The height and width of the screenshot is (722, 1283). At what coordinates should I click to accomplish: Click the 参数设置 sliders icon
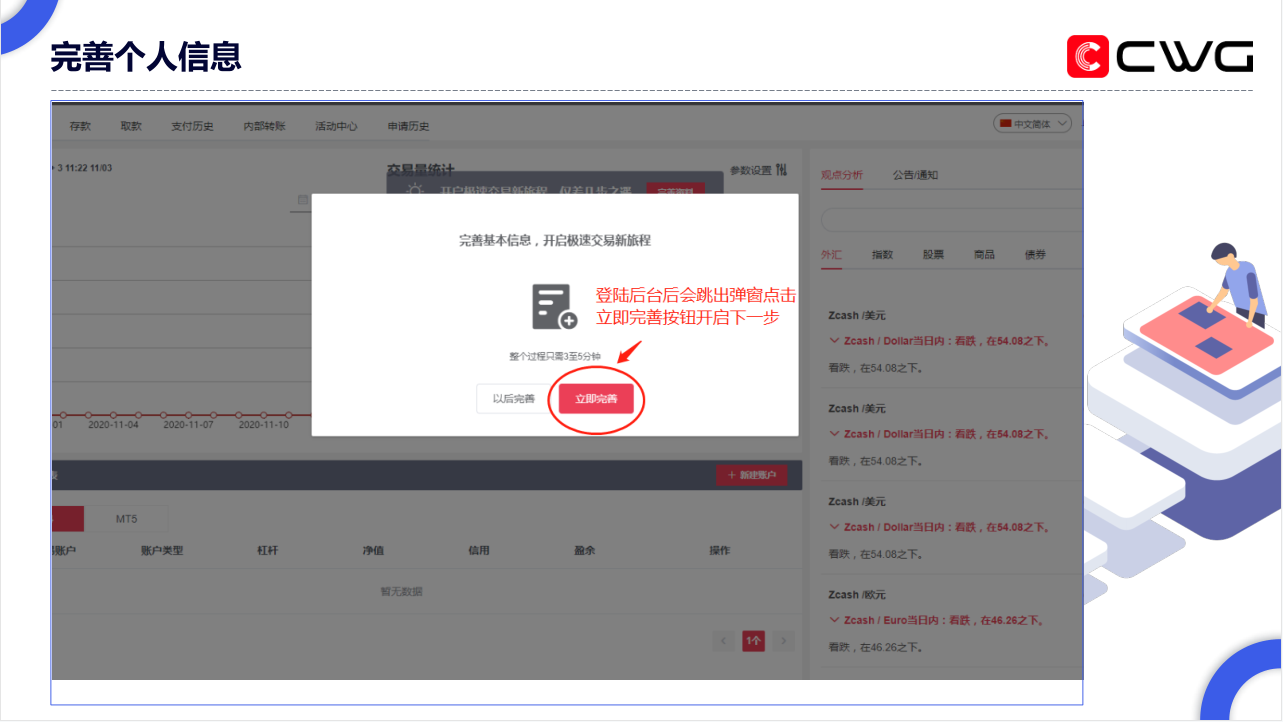point(781,170)
